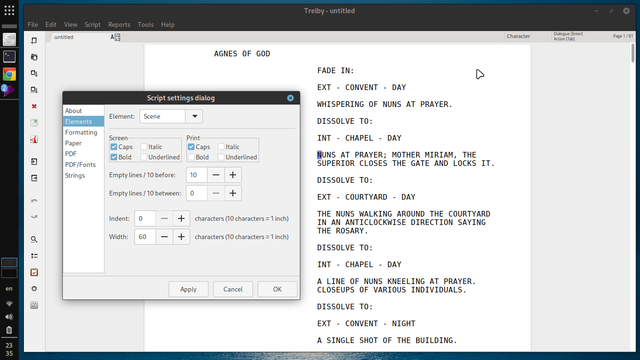Increase Empty lines before value
Image resolution: width=640 pixels, height=360 pixels.
[x=233, y=175]
